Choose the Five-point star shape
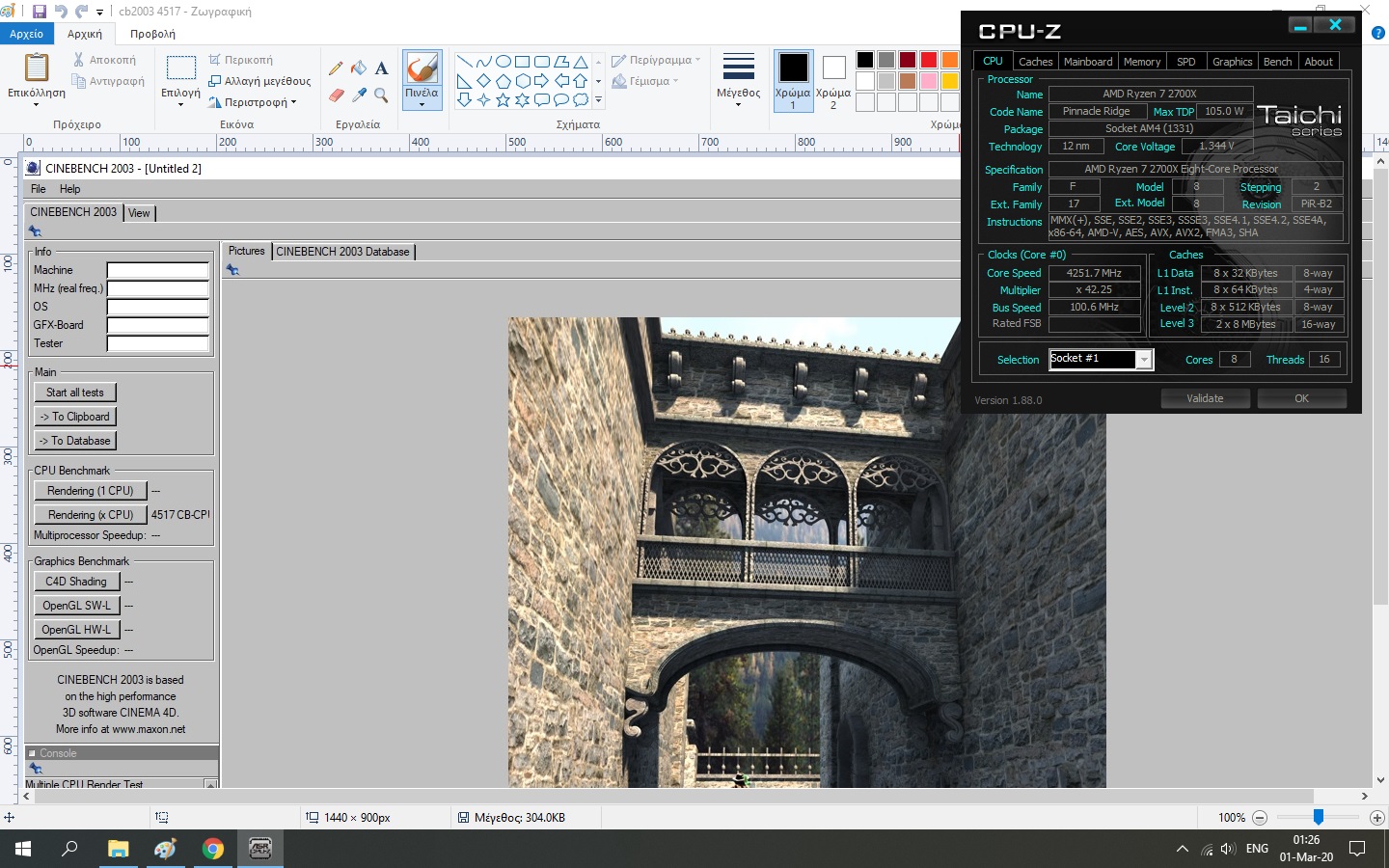This screenshot has height=868, width=1389. 503,99
